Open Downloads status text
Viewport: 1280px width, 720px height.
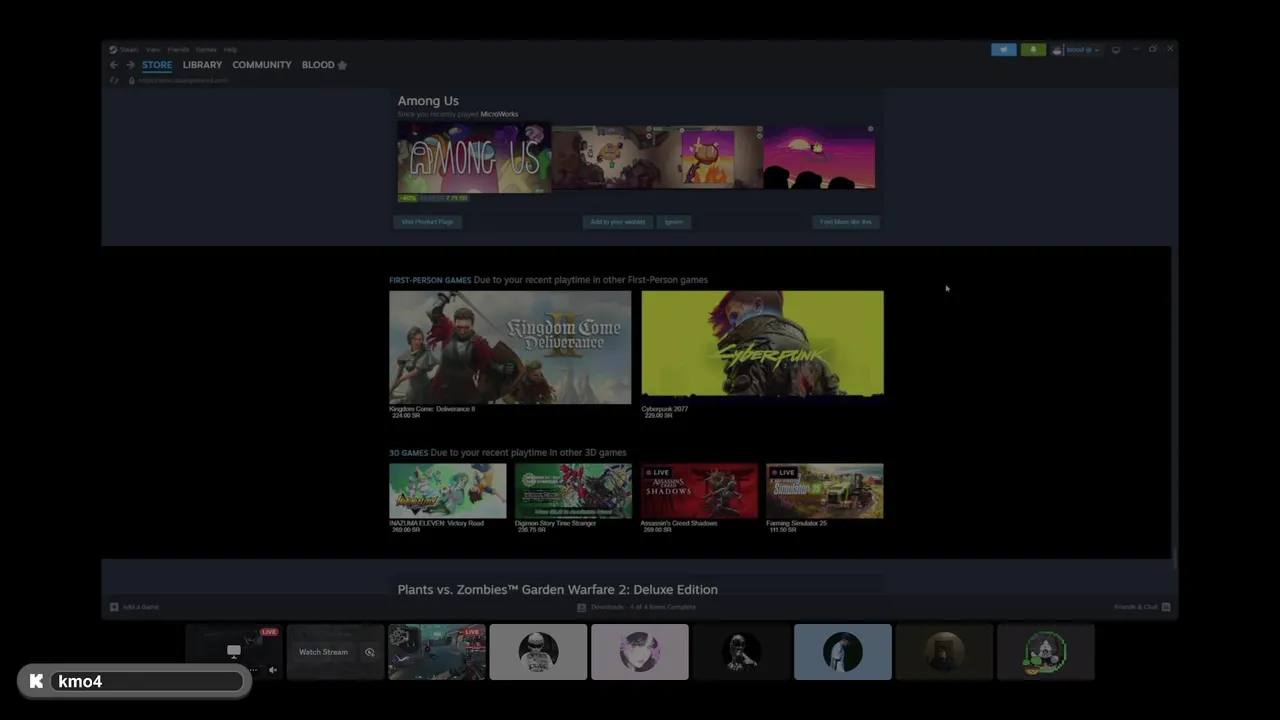(643, 607)
